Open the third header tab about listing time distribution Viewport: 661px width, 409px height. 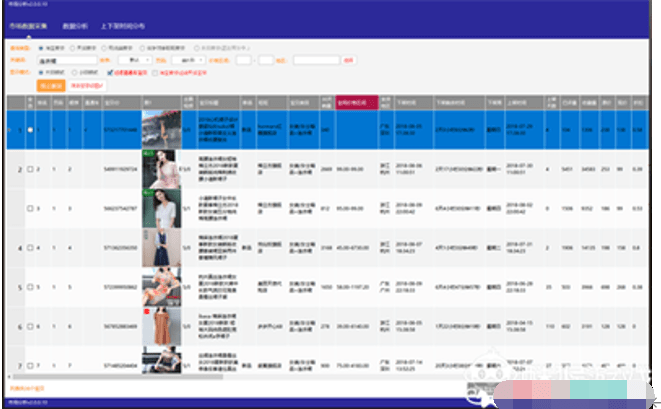(123, 26)
